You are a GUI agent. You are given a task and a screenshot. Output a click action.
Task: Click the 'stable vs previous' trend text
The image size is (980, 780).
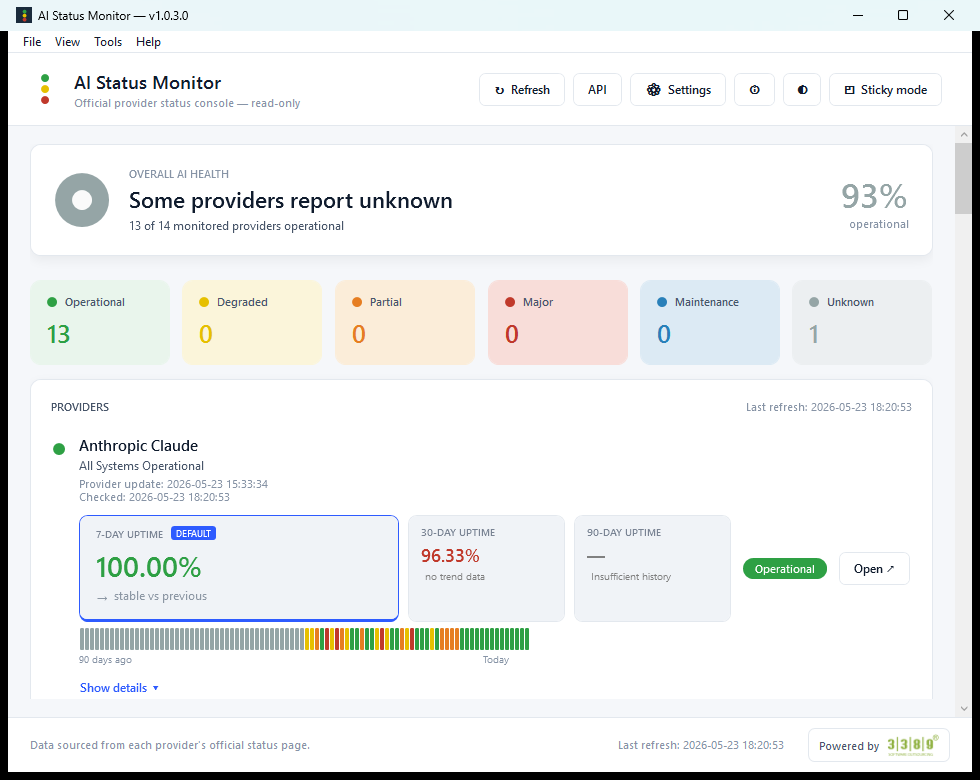pyautogui.click(x=160, y=596)
